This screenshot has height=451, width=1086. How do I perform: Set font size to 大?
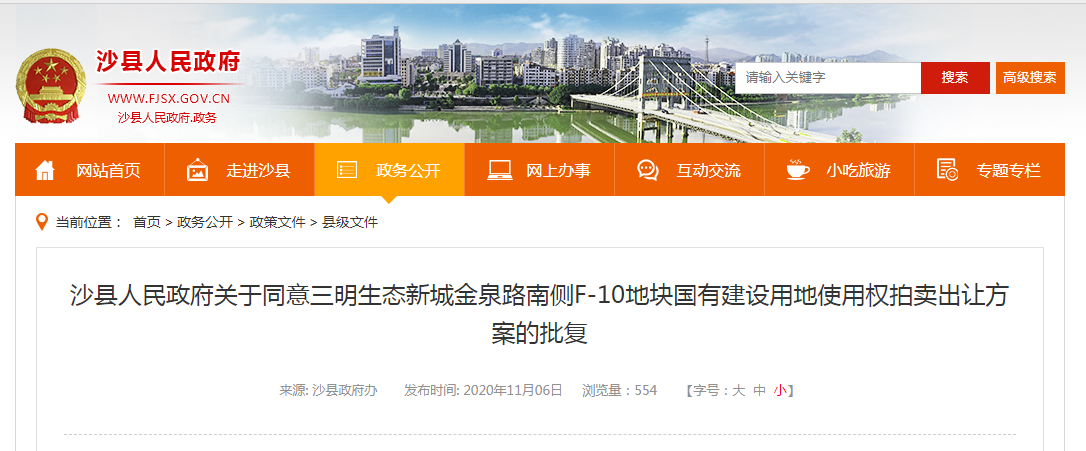(738, 390)
